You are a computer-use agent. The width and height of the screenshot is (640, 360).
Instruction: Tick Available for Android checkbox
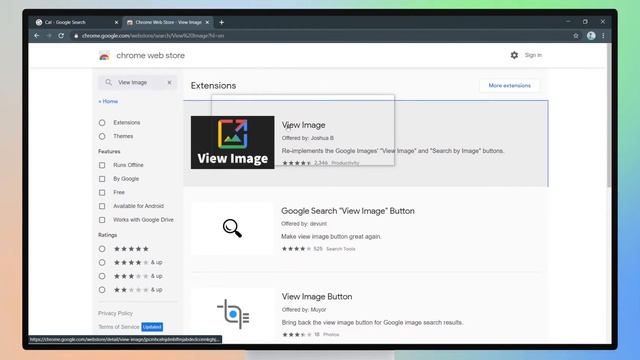click(102, 206)
